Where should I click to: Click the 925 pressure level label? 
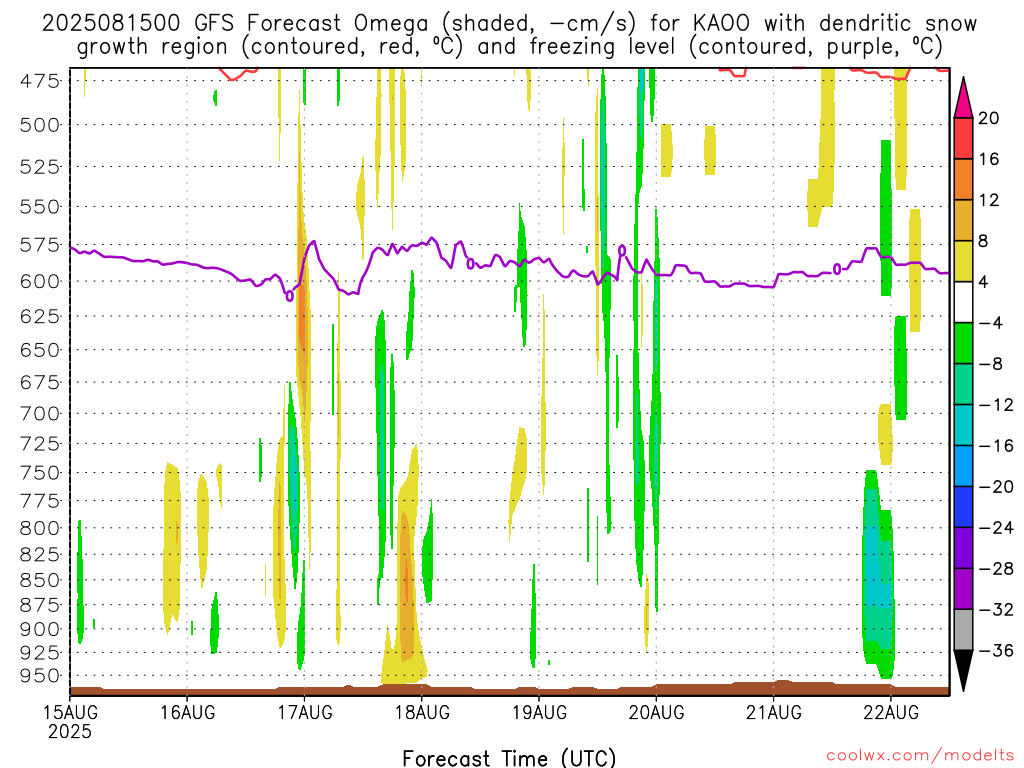(40, 652)
